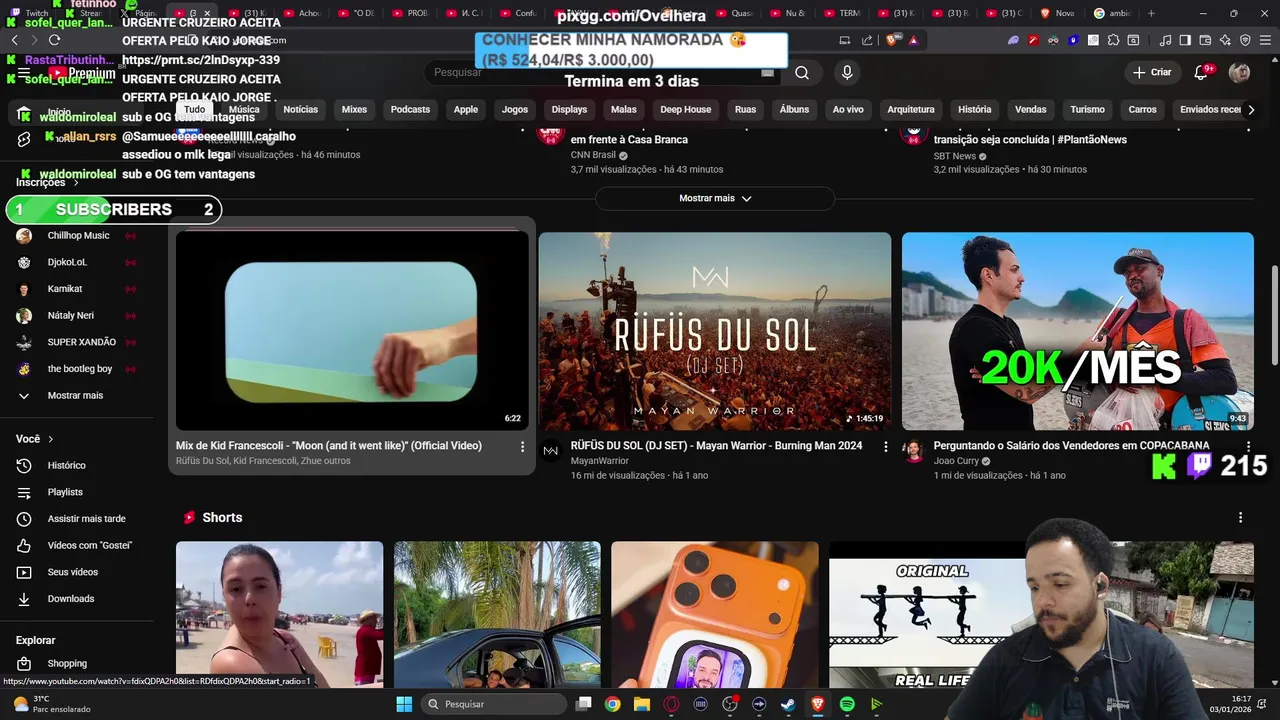Reload the page with browser refresh icon
The width and height of the screenshot is (1280, 720).
pyautogui.click(x=54, y=40)
